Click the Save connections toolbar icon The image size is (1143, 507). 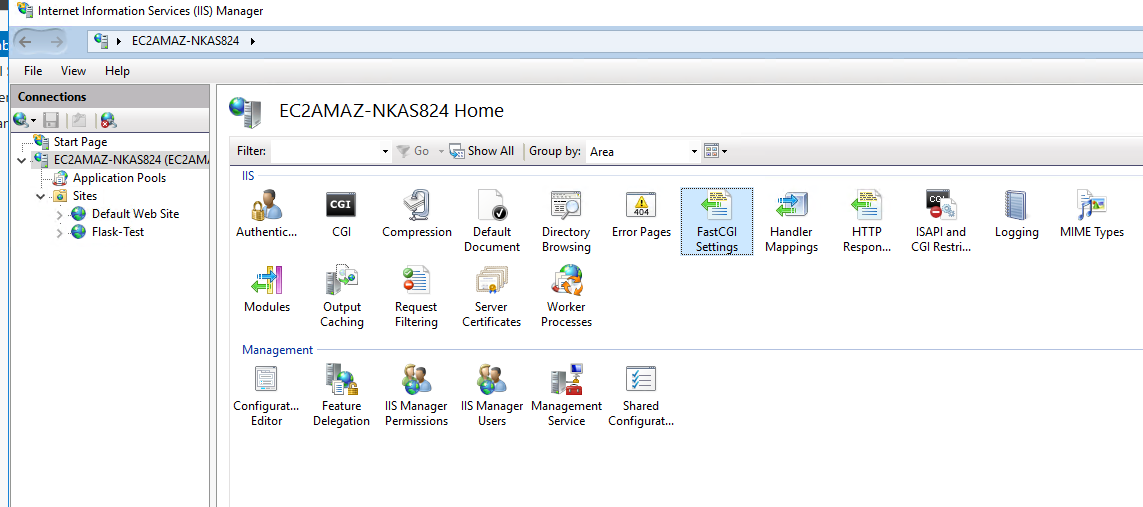coord(51,120)
